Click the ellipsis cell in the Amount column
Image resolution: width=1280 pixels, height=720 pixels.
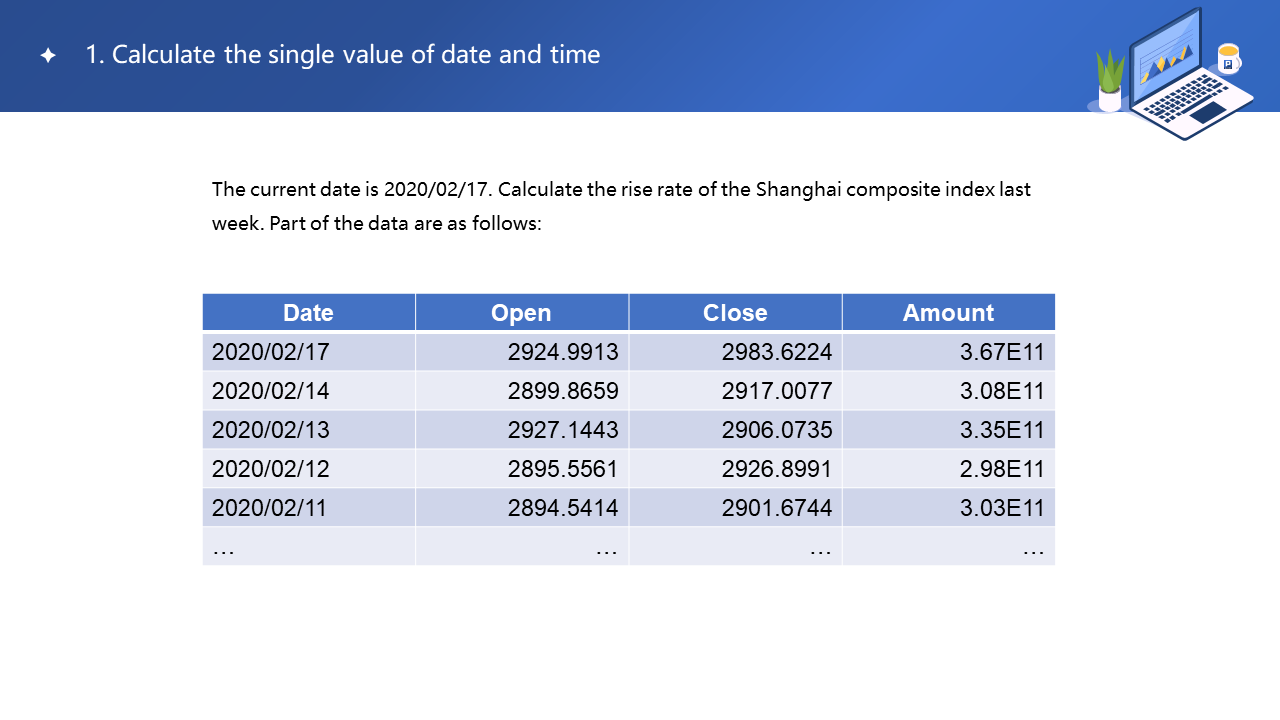949,546
